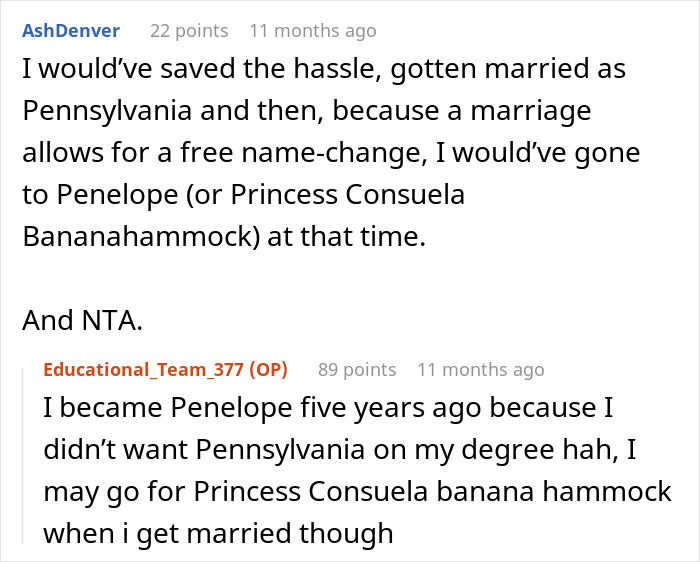Click the 89 points score label
This screenshot has height=562, width=700.
pyautogui.click(x=356, y=369)
